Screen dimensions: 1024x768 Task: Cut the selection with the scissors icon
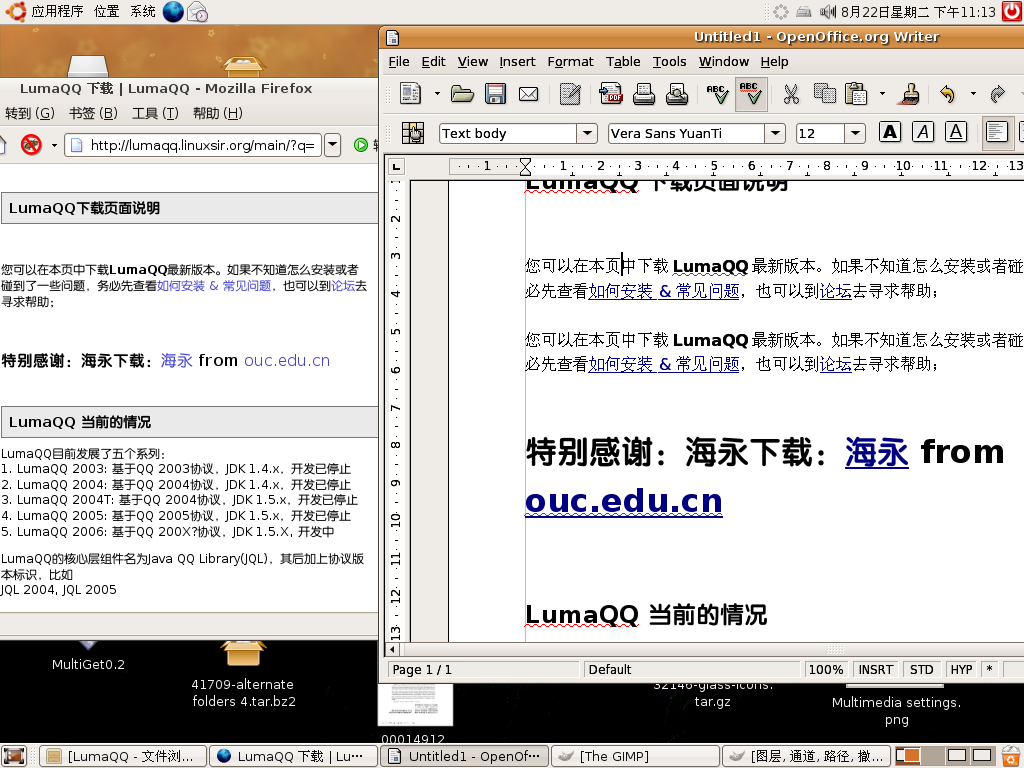[x=791, y=94]
